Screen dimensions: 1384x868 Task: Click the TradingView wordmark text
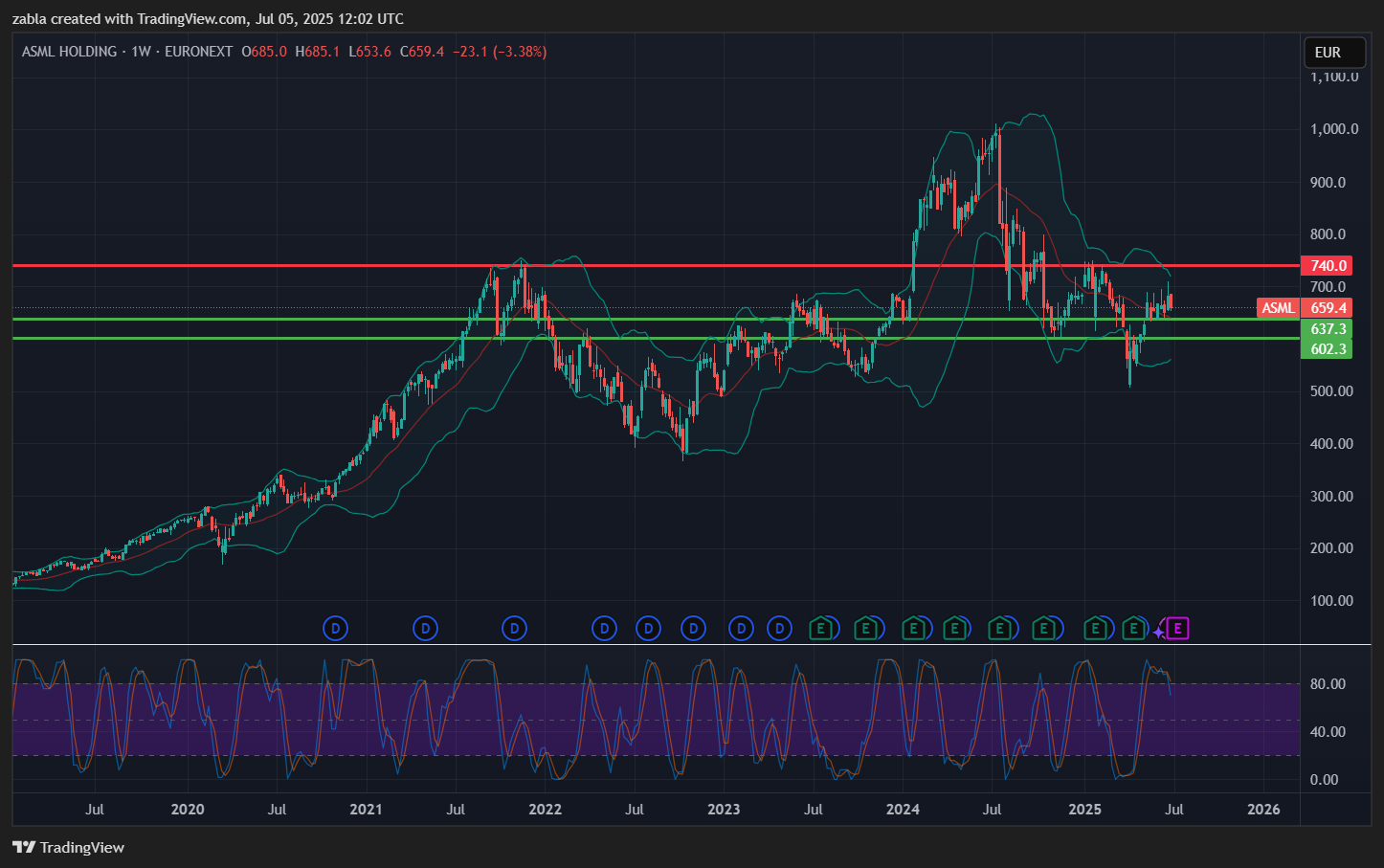coord(82,847)
